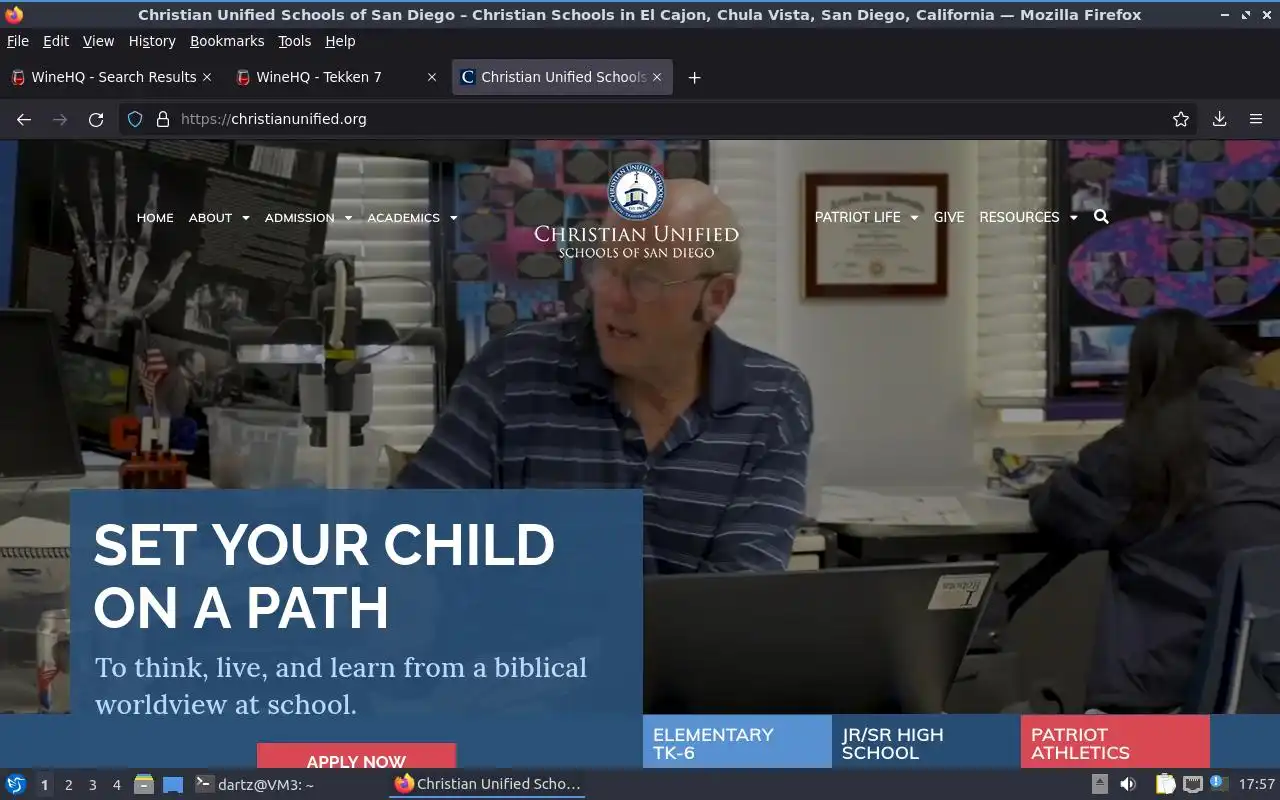Open the Firefox hamburger application menu
The width and height of the screenshot is (1280, 800).
[1256, 119]
